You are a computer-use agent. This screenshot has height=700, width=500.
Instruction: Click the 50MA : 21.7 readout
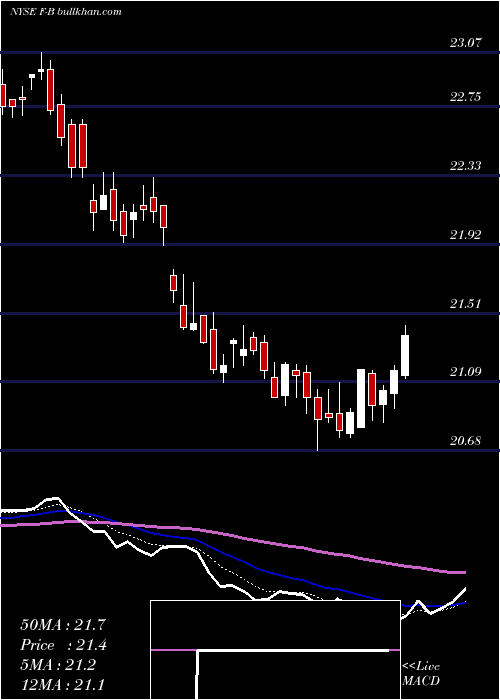click(63, 625)
